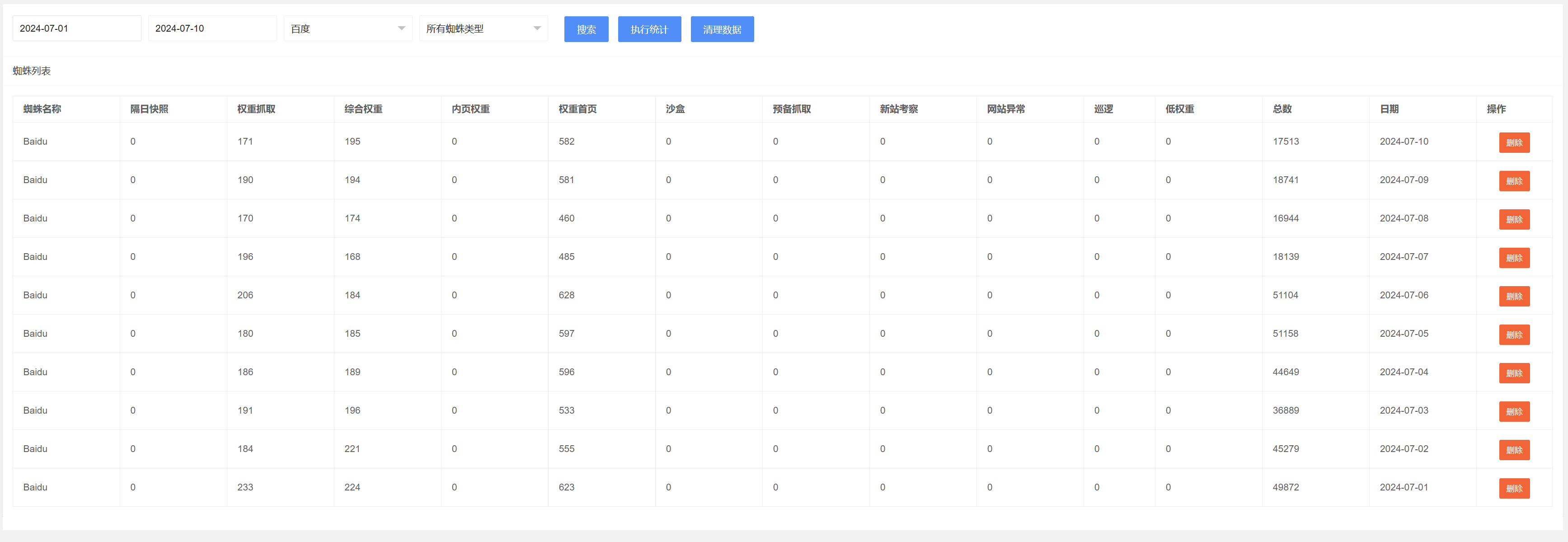Screen dimensions: 1568x542
Task: Click 权重首页 value 533
Action: coord(567,410)
